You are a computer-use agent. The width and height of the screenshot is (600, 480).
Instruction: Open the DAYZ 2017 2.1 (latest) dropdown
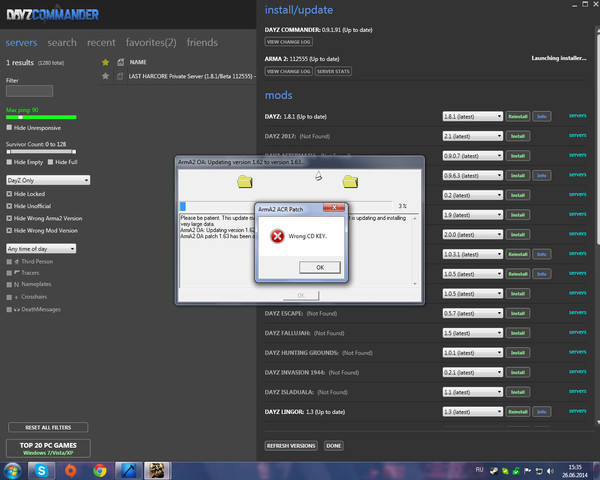click(x=473, y=136)
